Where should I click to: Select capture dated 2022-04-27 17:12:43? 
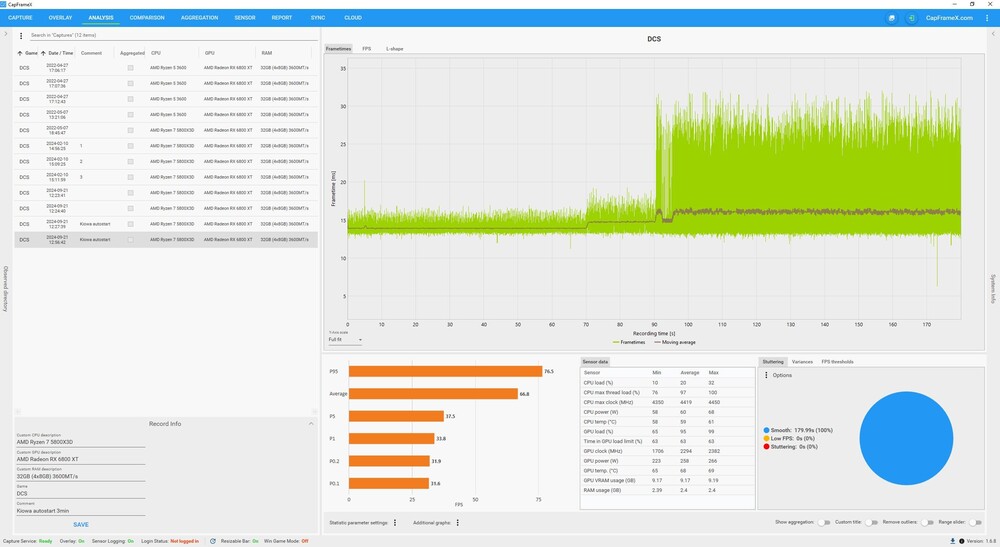click(166, 99)
